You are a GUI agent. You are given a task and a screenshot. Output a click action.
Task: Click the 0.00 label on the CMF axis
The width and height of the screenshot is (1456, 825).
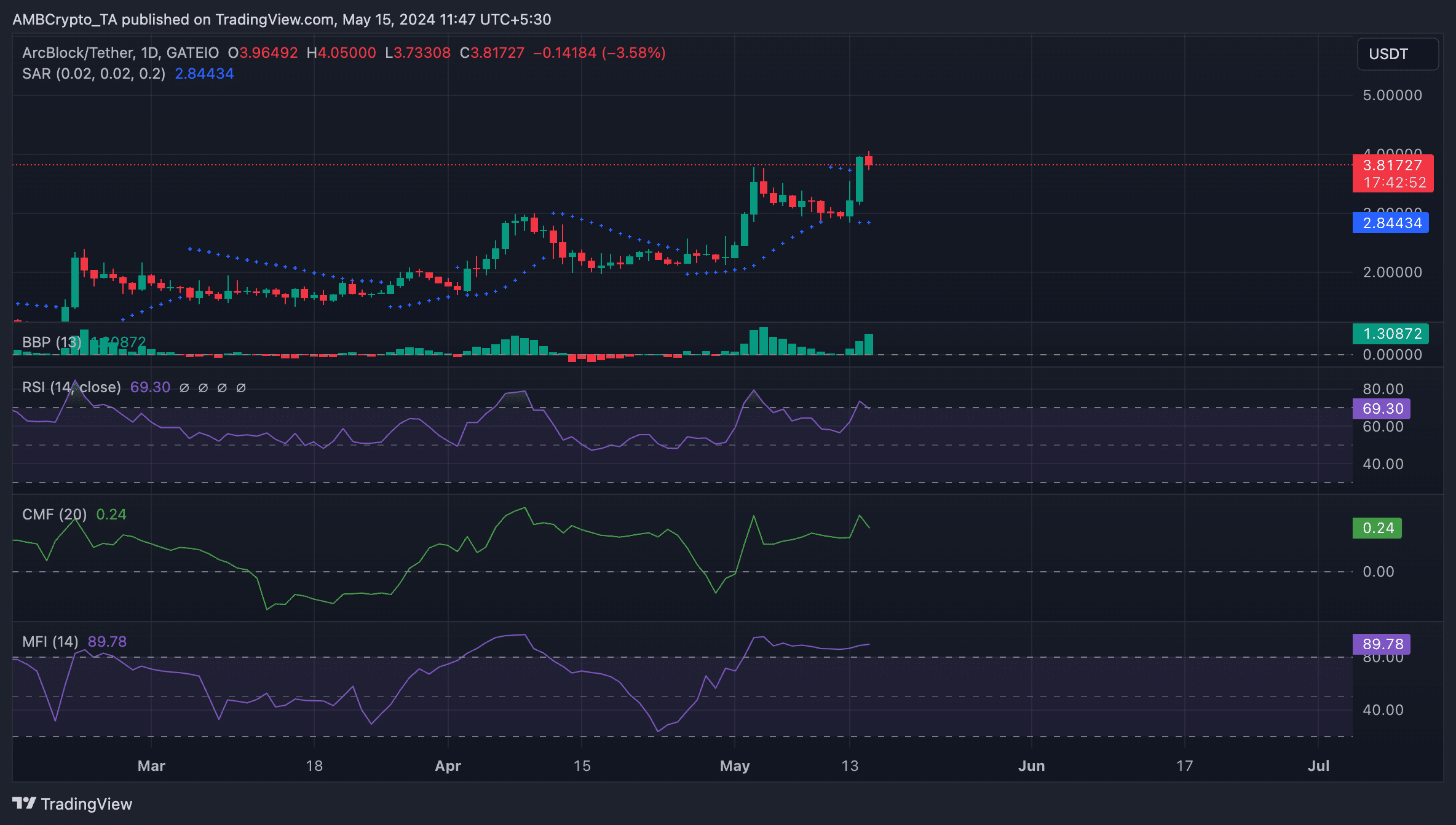(1378, 572)
